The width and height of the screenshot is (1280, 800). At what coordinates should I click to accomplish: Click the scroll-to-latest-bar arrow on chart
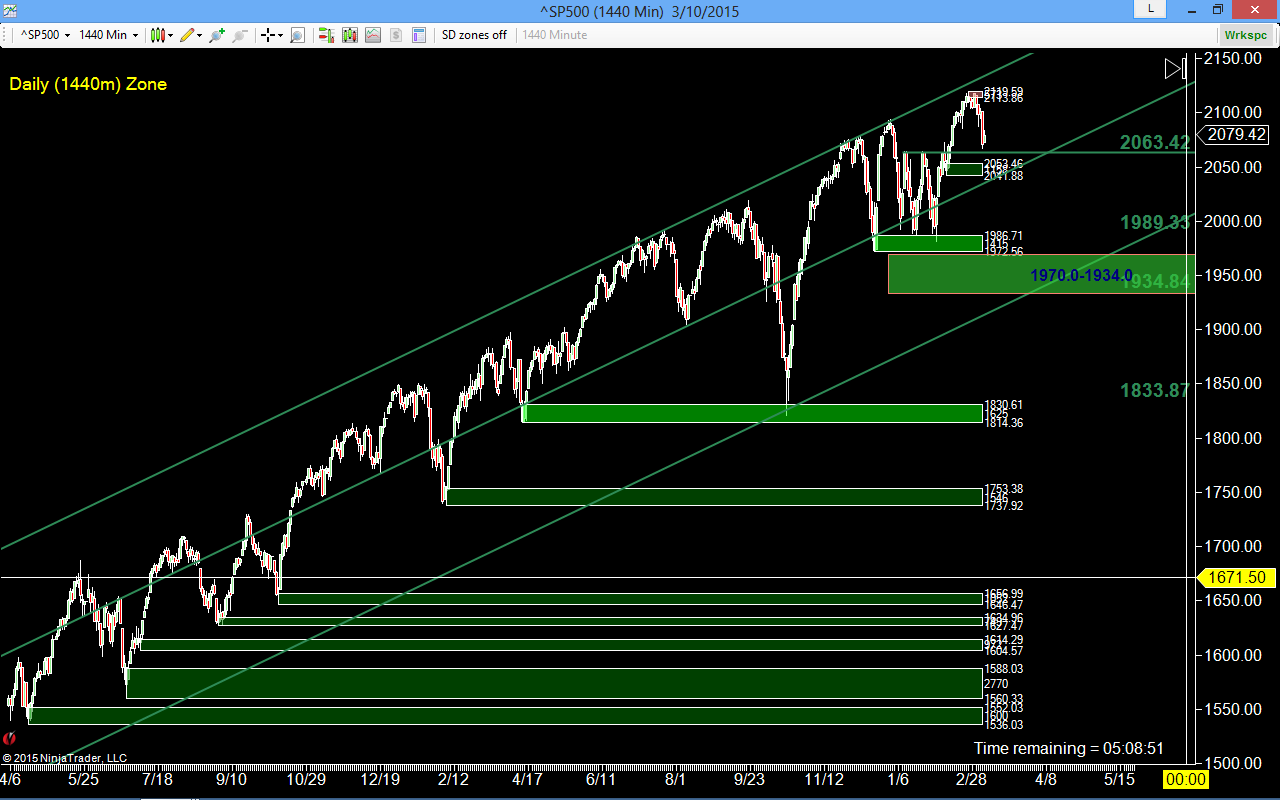[1176, 68]
